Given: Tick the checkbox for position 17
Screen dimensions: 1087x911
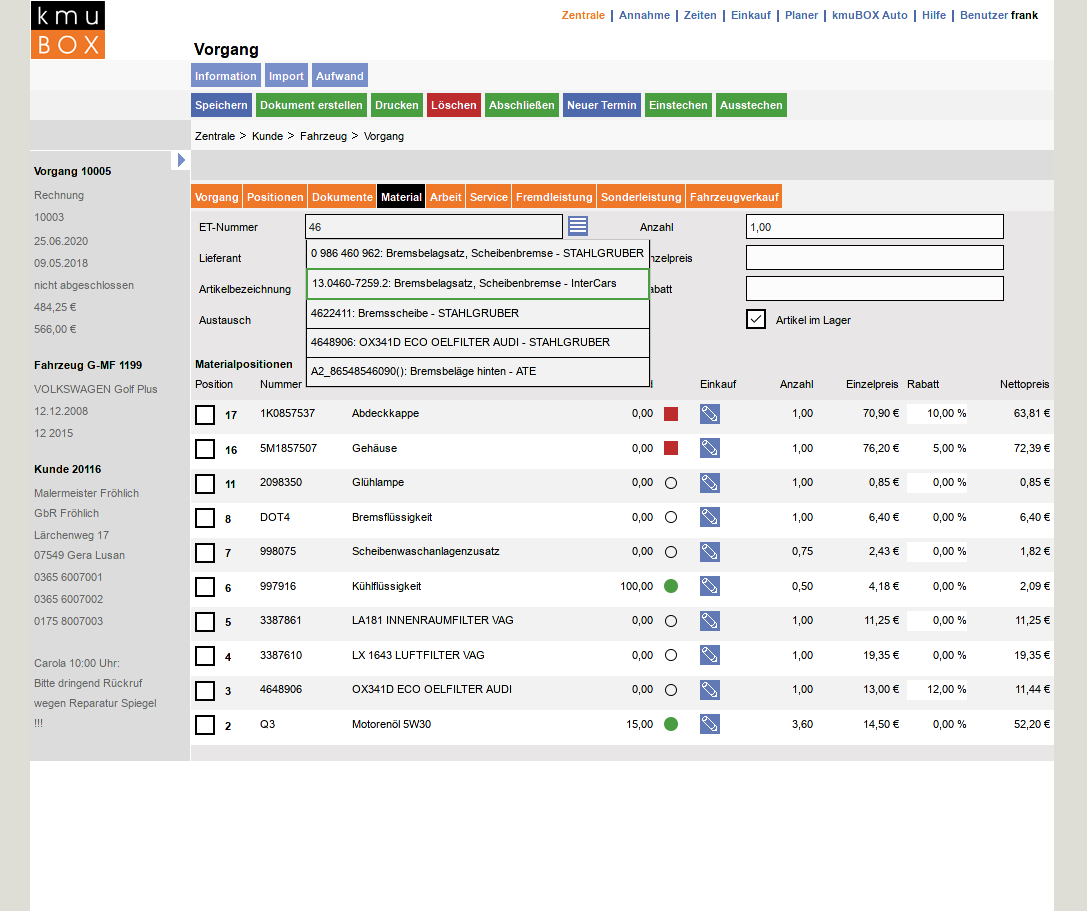Looking at the screenshot, I should (205, 415).
